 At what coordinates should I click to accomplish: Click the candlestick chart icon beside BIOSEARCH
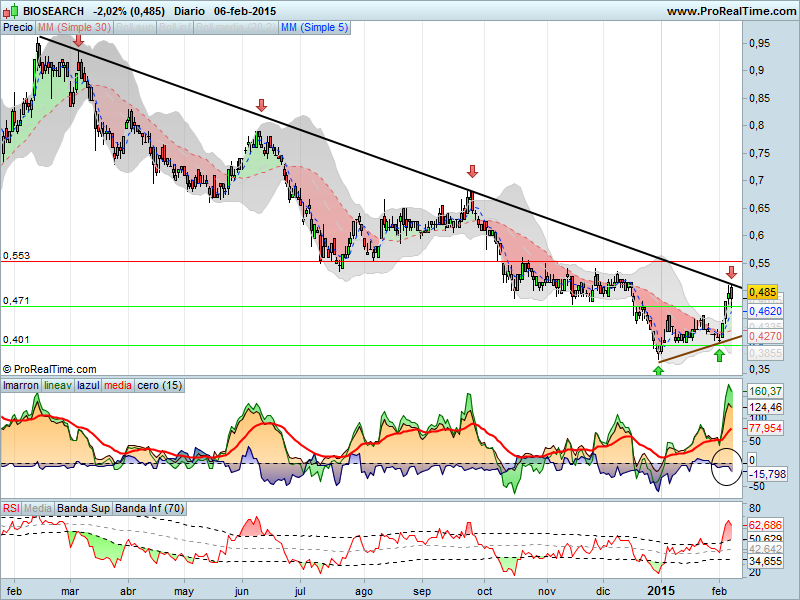coord(11,10)
